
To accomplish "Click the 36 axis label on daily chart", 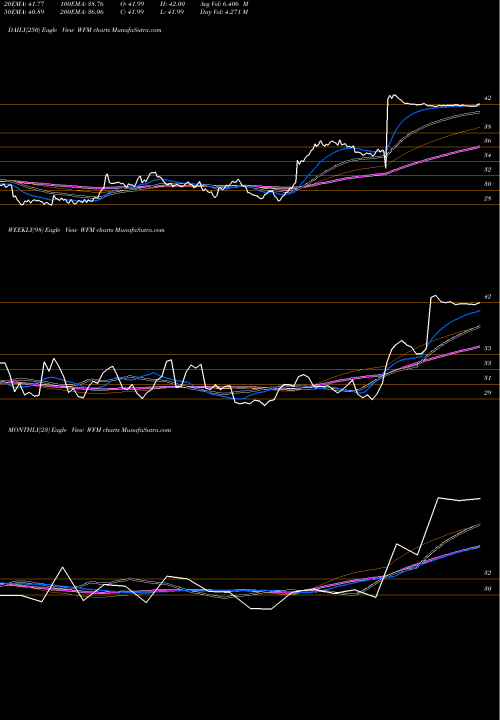I will click(x=488, y=141).
